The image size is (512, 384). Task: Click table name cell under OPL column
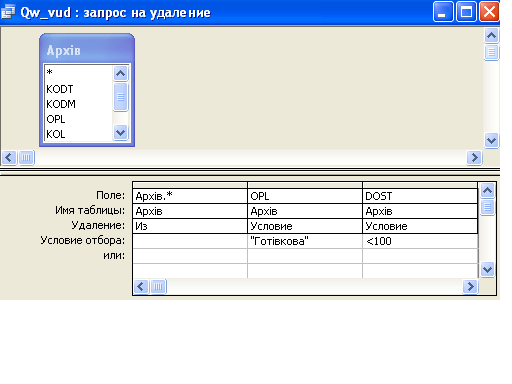tap(305, 211)
